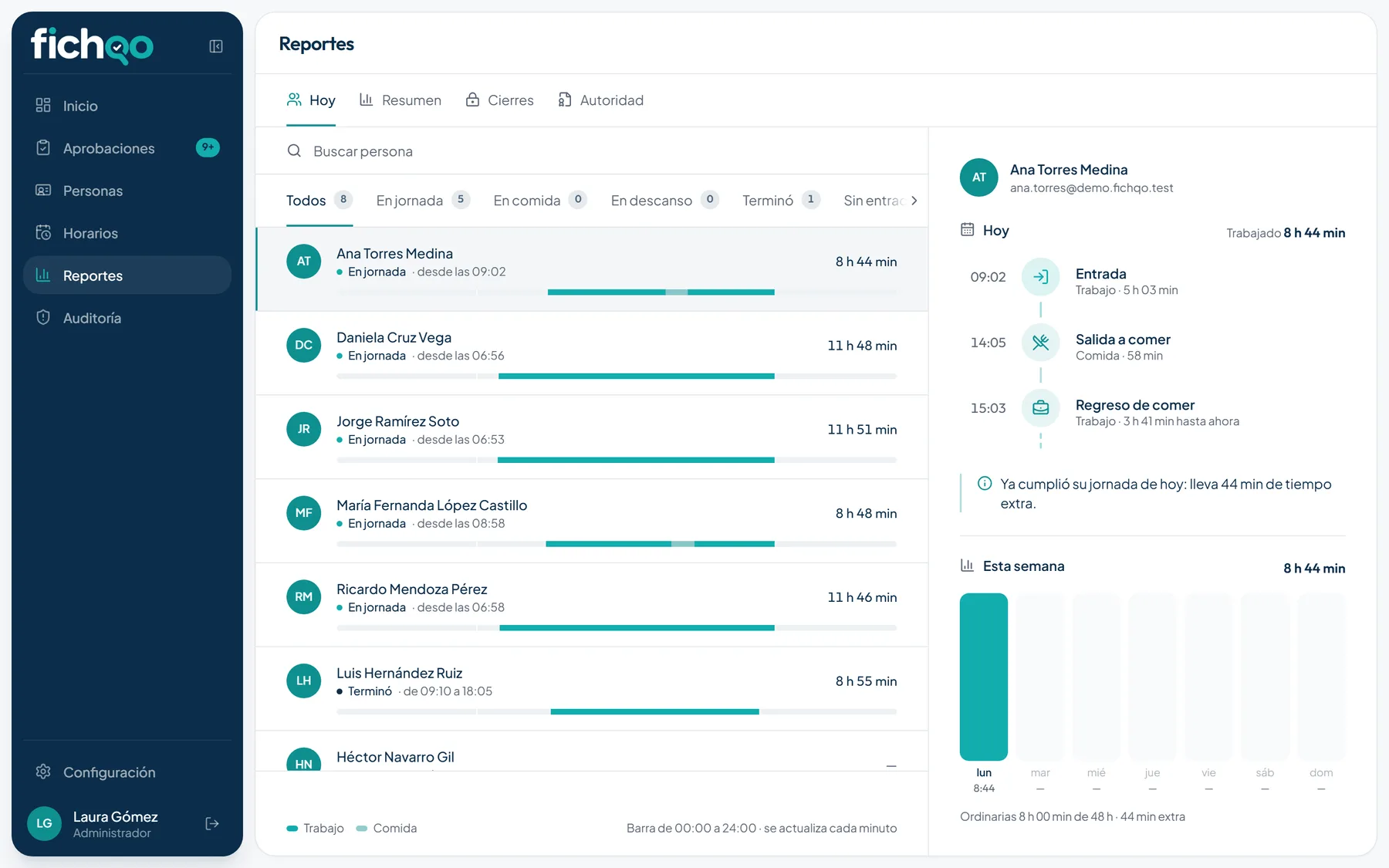Open Inicio from the sidebar
1389x868 pixels.
pyautogui.click(x=127, y=106)
